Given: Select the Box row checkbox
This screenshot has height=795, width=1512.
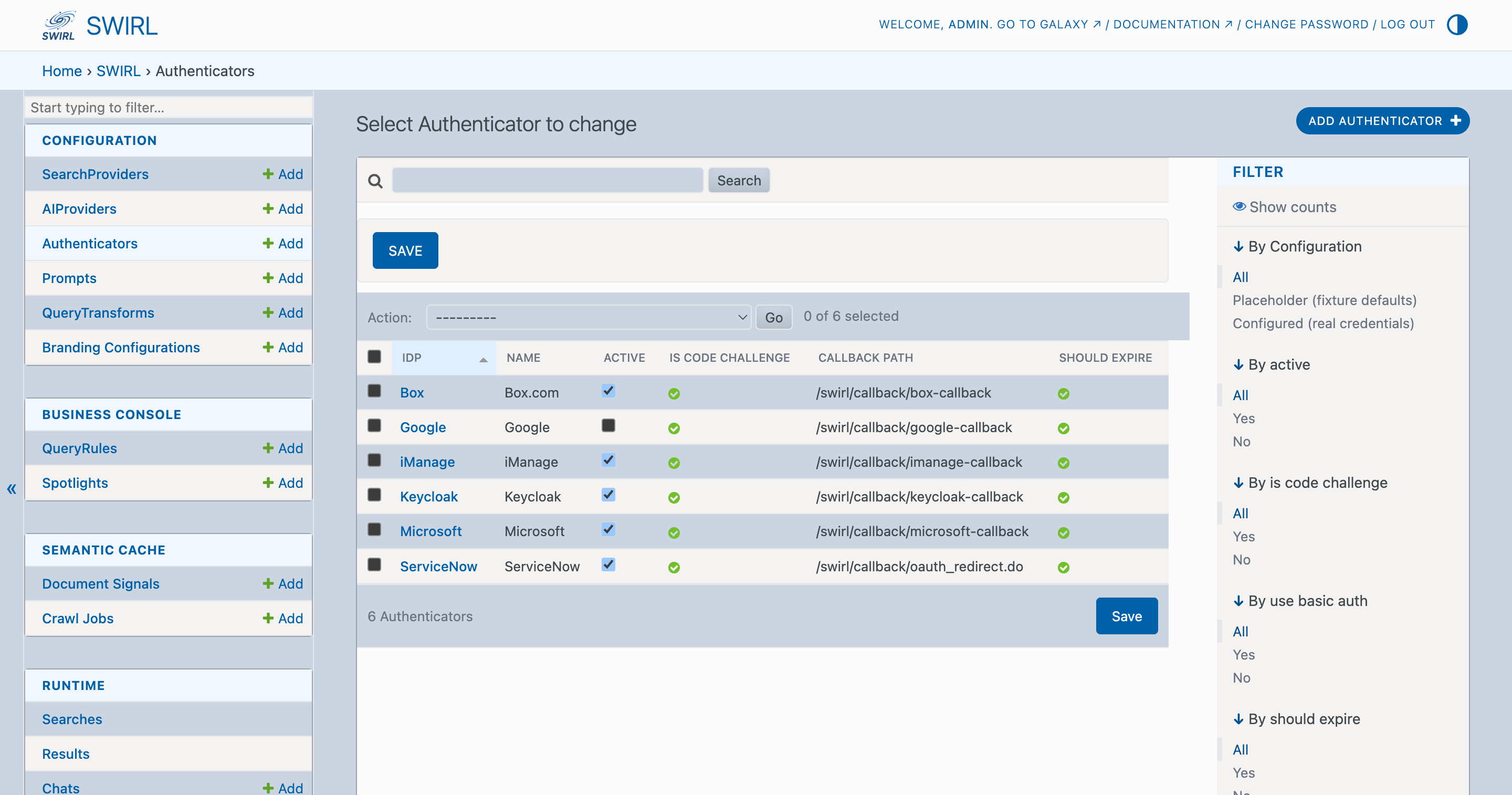Looking at the screenshot, I should coord(374,391).
